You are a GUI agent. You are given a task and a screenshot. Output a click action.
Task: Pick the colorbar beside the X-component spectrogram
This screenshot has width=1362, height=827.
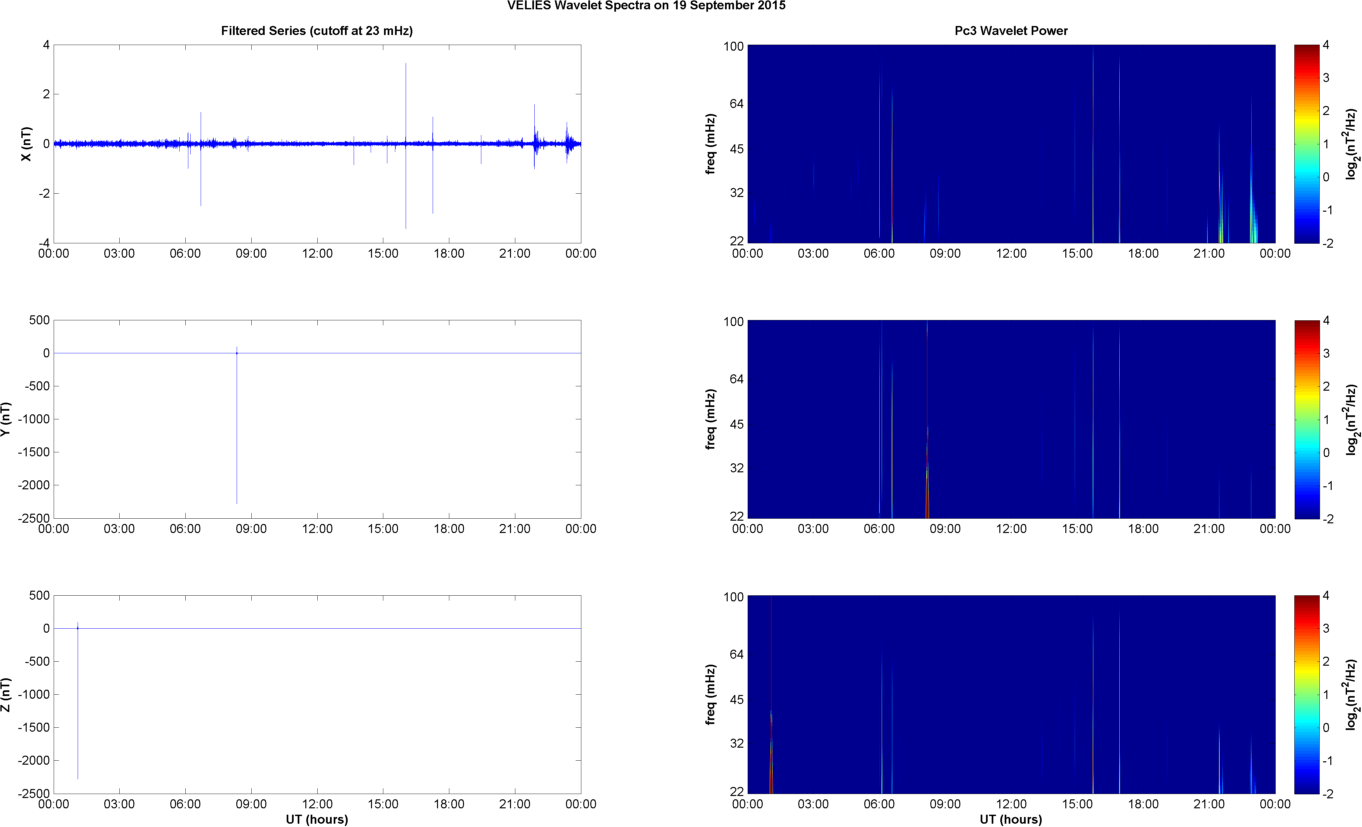[x=1307, y=144]
